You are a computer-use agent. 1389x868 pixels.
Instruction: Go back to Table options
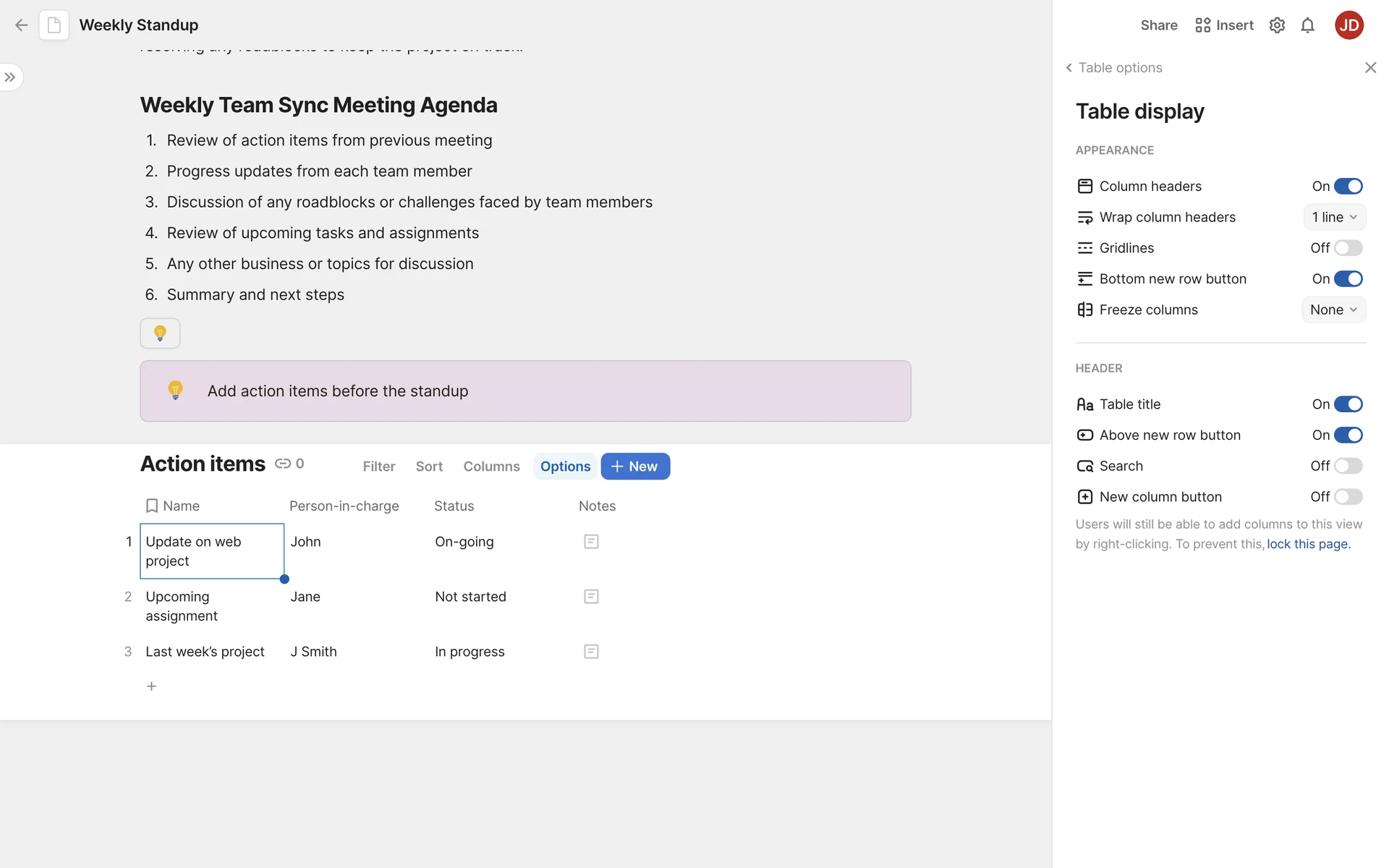pyautogui.click(x=1113, y=68)
